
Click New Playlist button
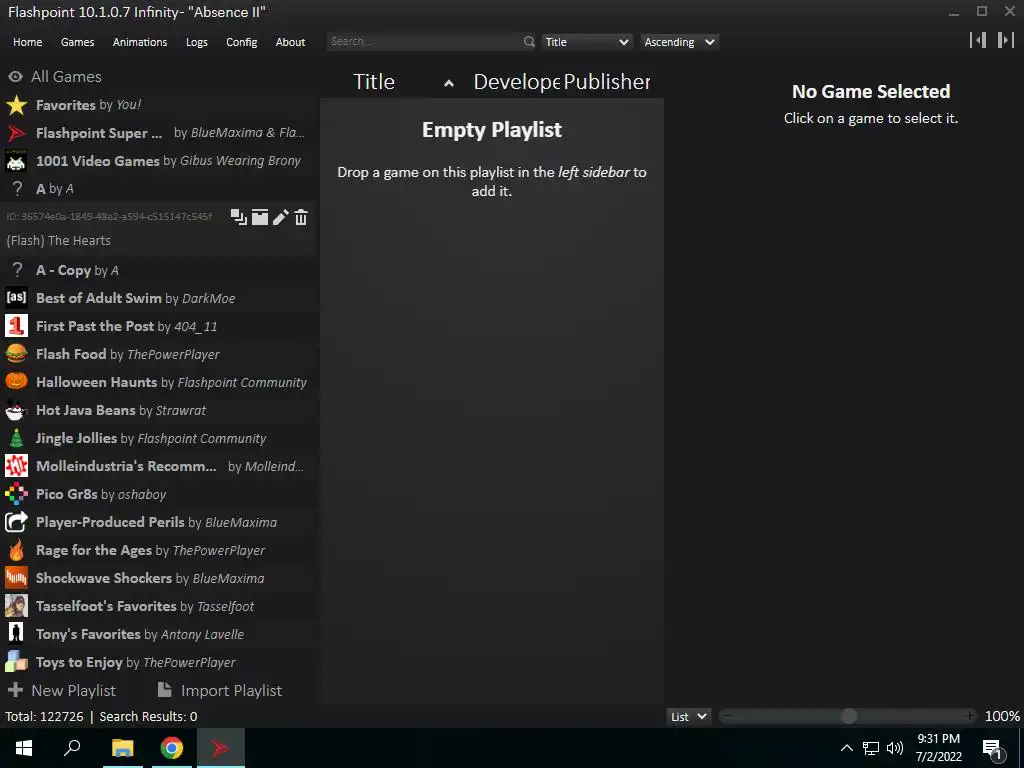tap(62, 690)
